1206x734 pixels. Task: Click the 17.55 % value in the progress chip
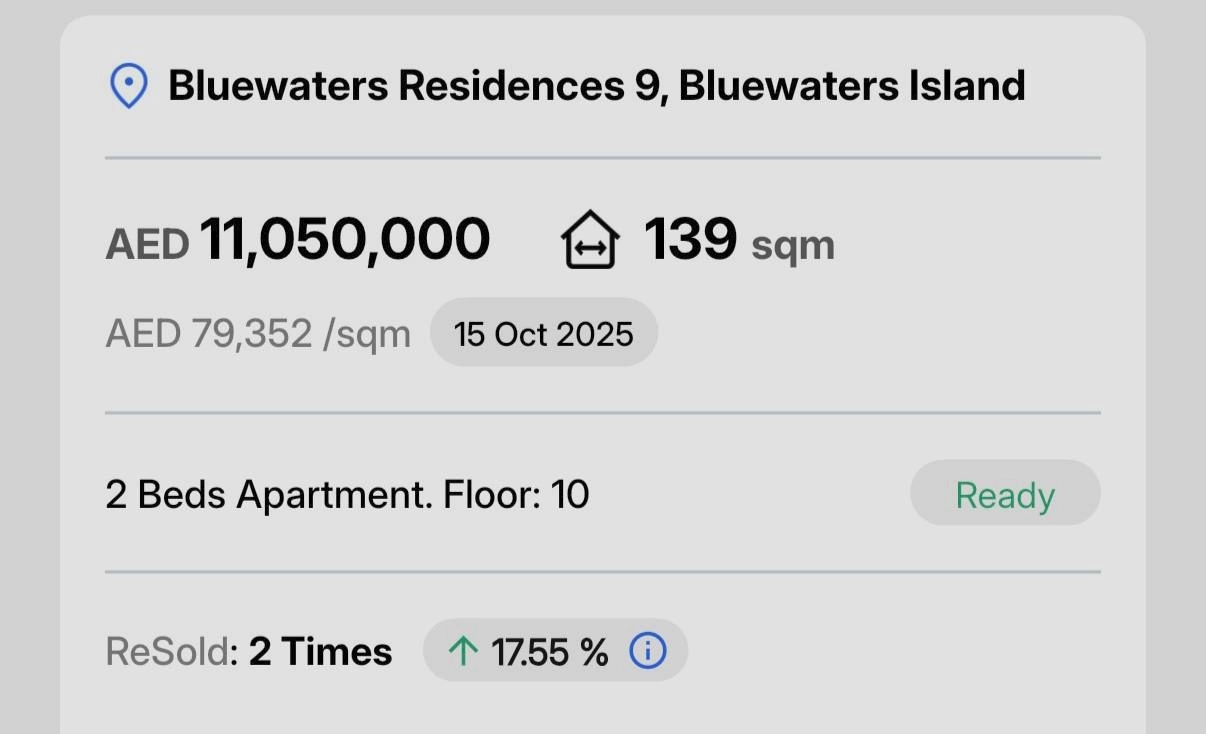(x=548, y=650)
